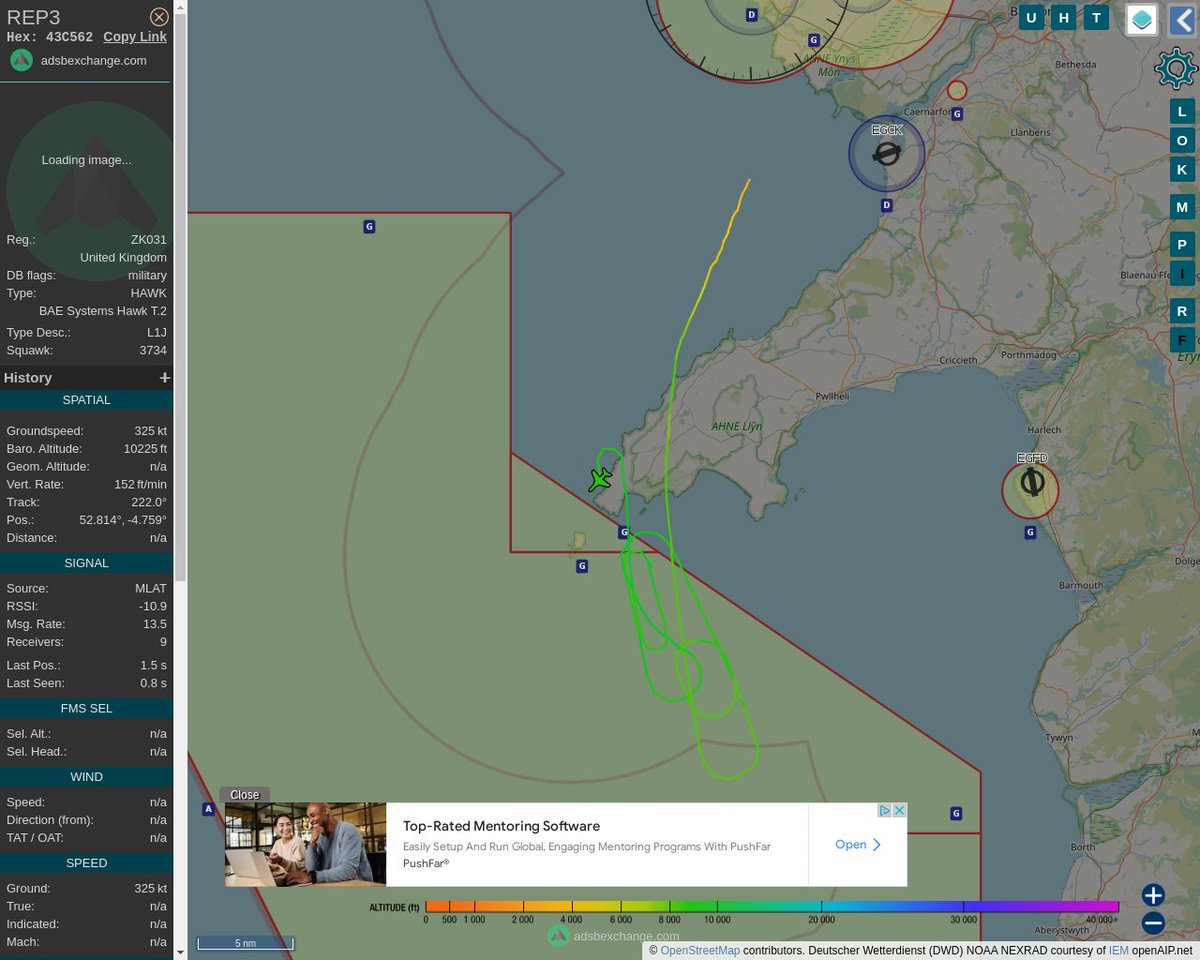Zoom in using the plus control
The width and height of the screenshot is (1200, 960).
click(1152, 895)
